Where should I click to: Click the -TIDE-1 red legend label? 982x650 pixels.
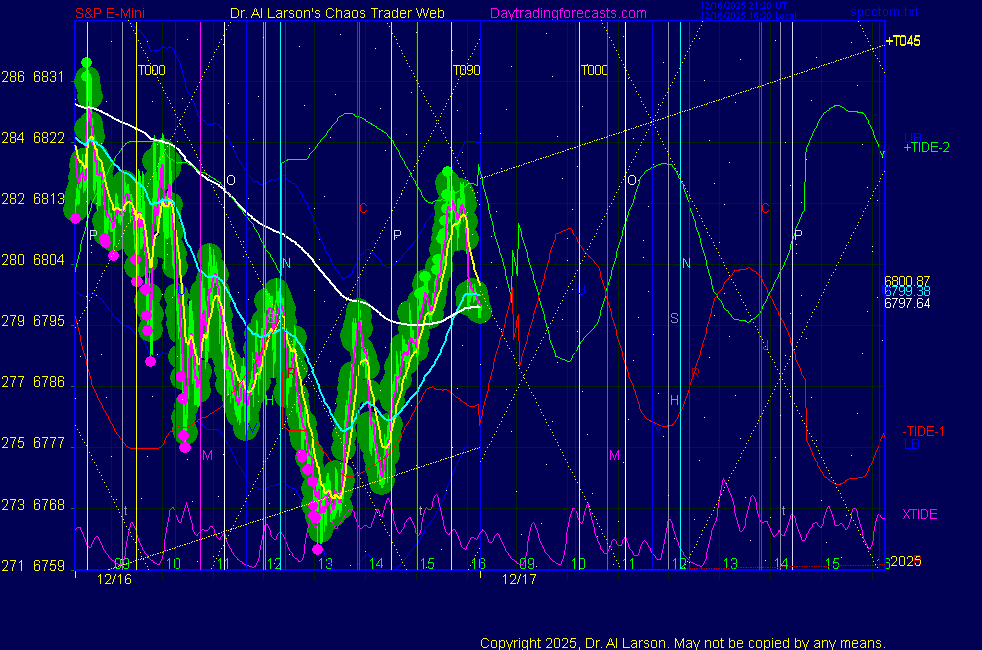pyautogui.click(x=924, y=431)
